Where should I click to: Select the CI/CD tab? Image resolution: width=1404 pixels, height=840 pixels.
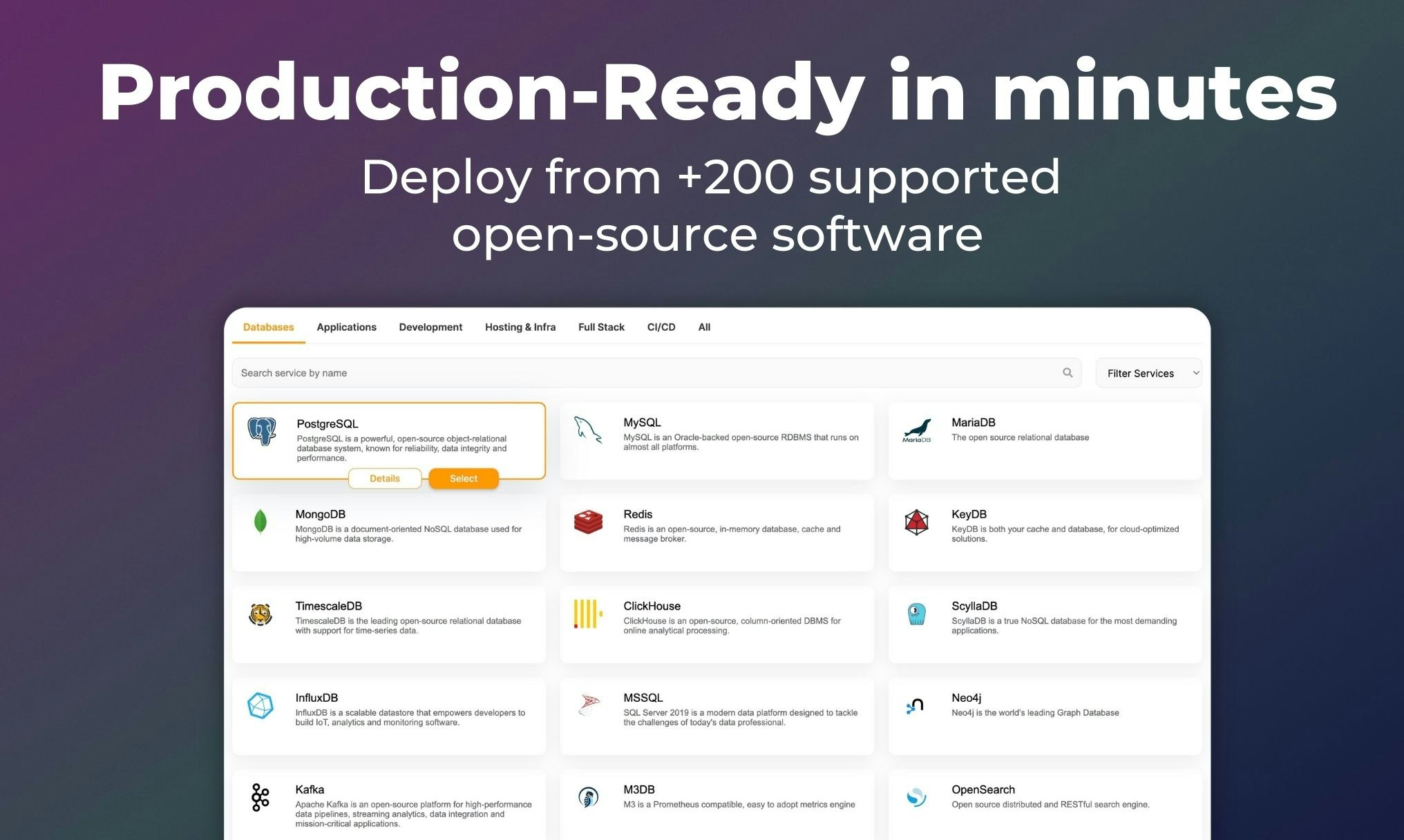pos(661,327)
